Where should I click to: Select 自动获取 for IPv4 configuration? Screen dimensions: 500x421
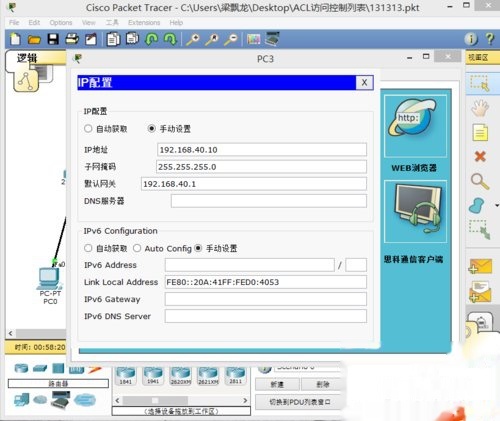(88, 129)
